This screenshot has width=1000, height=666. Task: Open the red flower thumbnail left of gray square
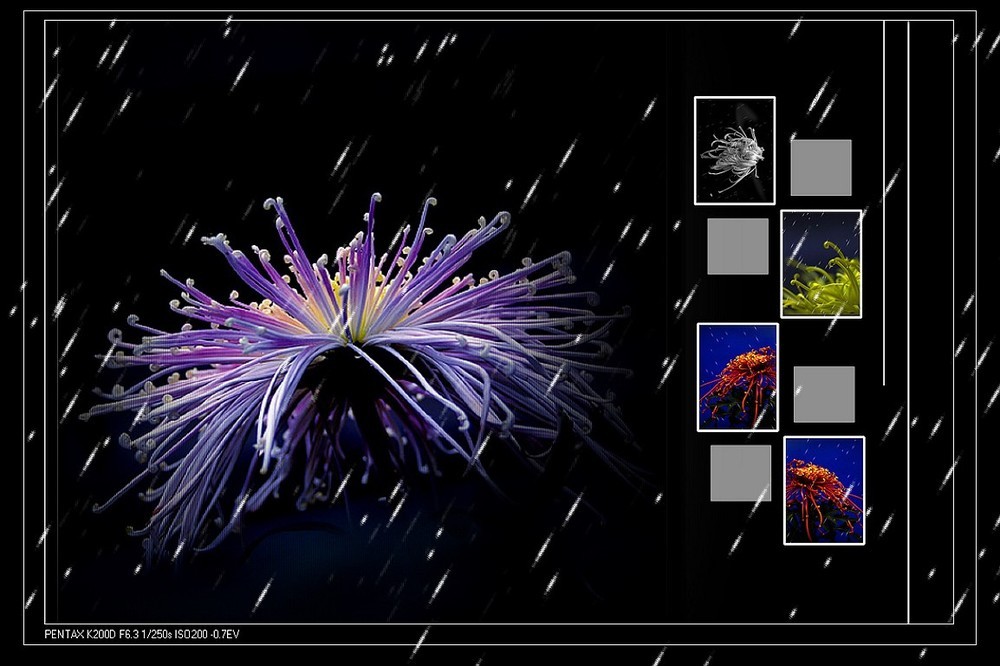tap(738, 377)
